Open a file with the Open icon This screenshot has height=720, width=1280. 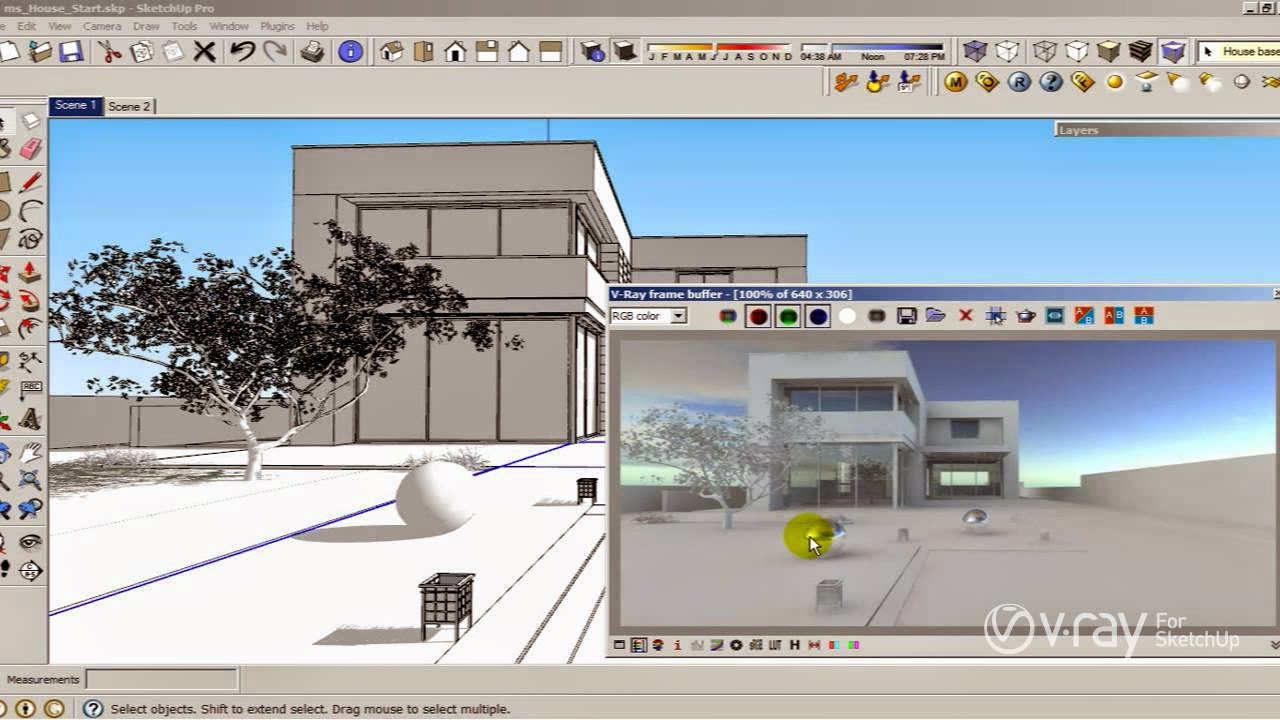[x=40, y=51]
